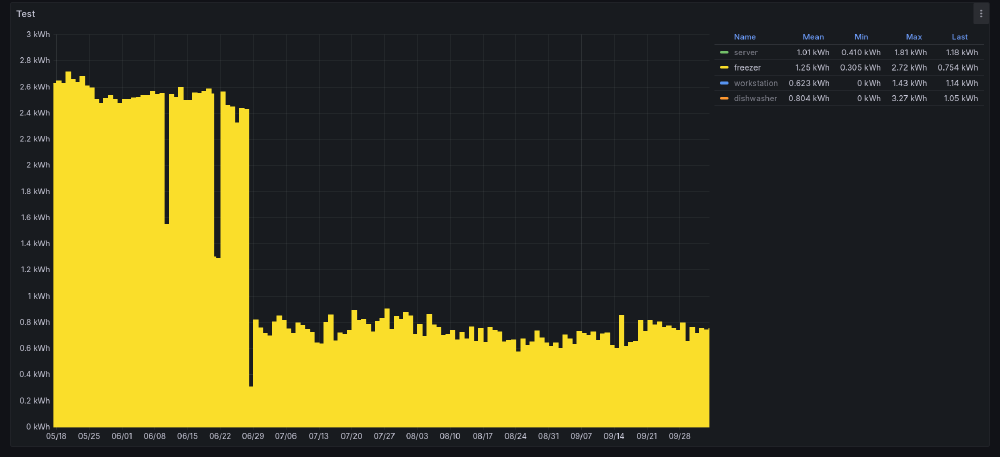Viewport: 1000px width, 457px height.
Task: Toggle the freezer series in legend
Action: 747,68
